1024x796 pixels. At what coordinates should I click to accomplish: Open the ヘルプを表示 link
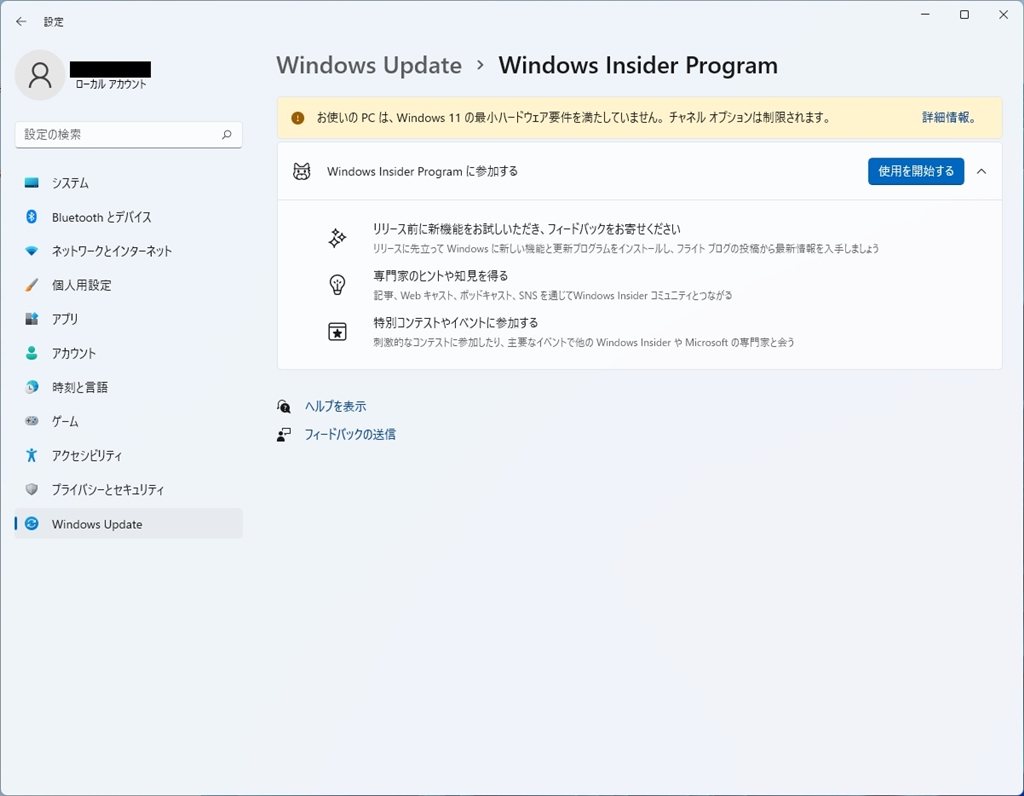click(x=336, y=406)
